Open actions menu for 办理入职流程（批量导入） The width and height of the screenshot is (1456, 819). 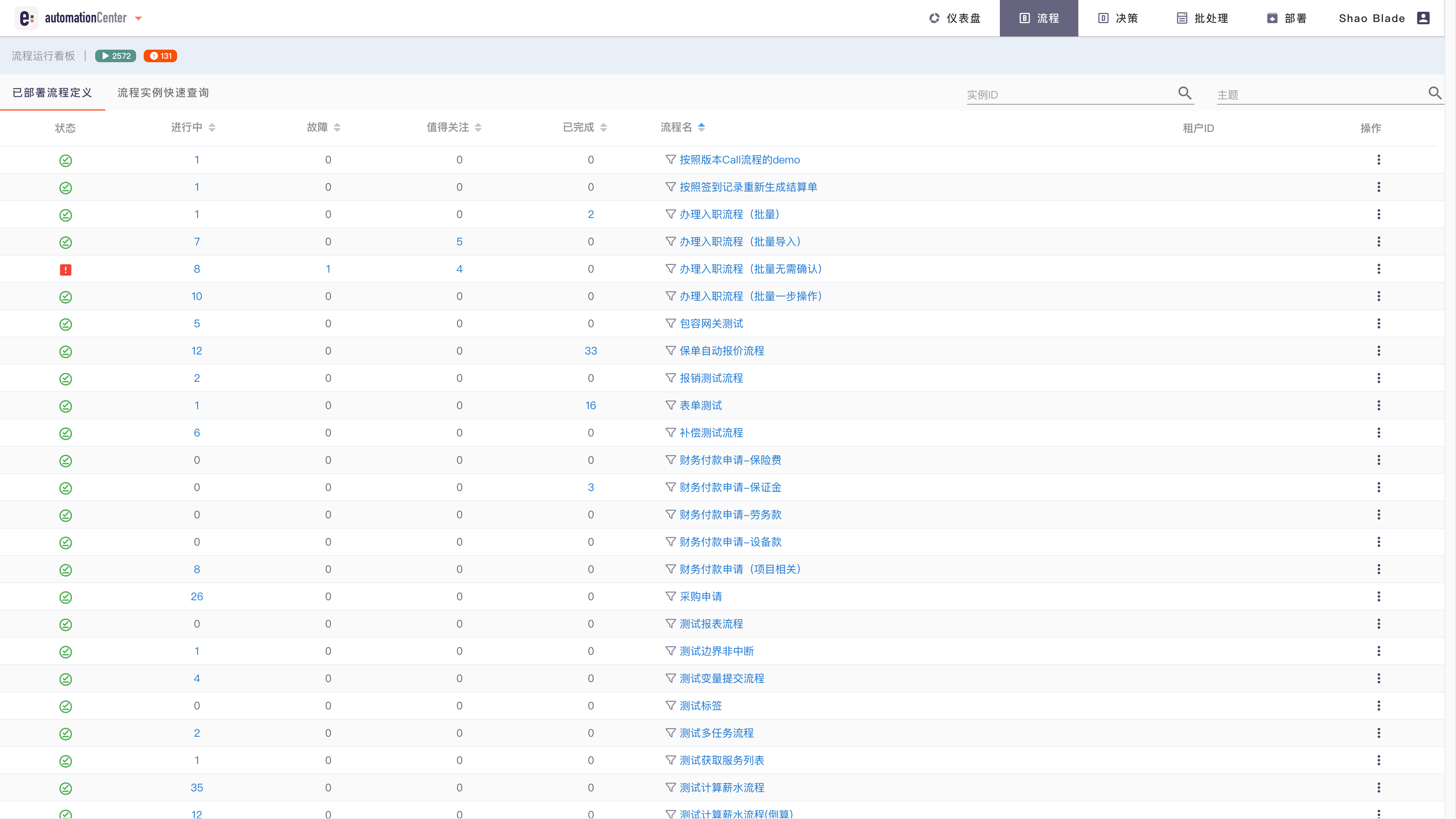(x=1379, y=242)
